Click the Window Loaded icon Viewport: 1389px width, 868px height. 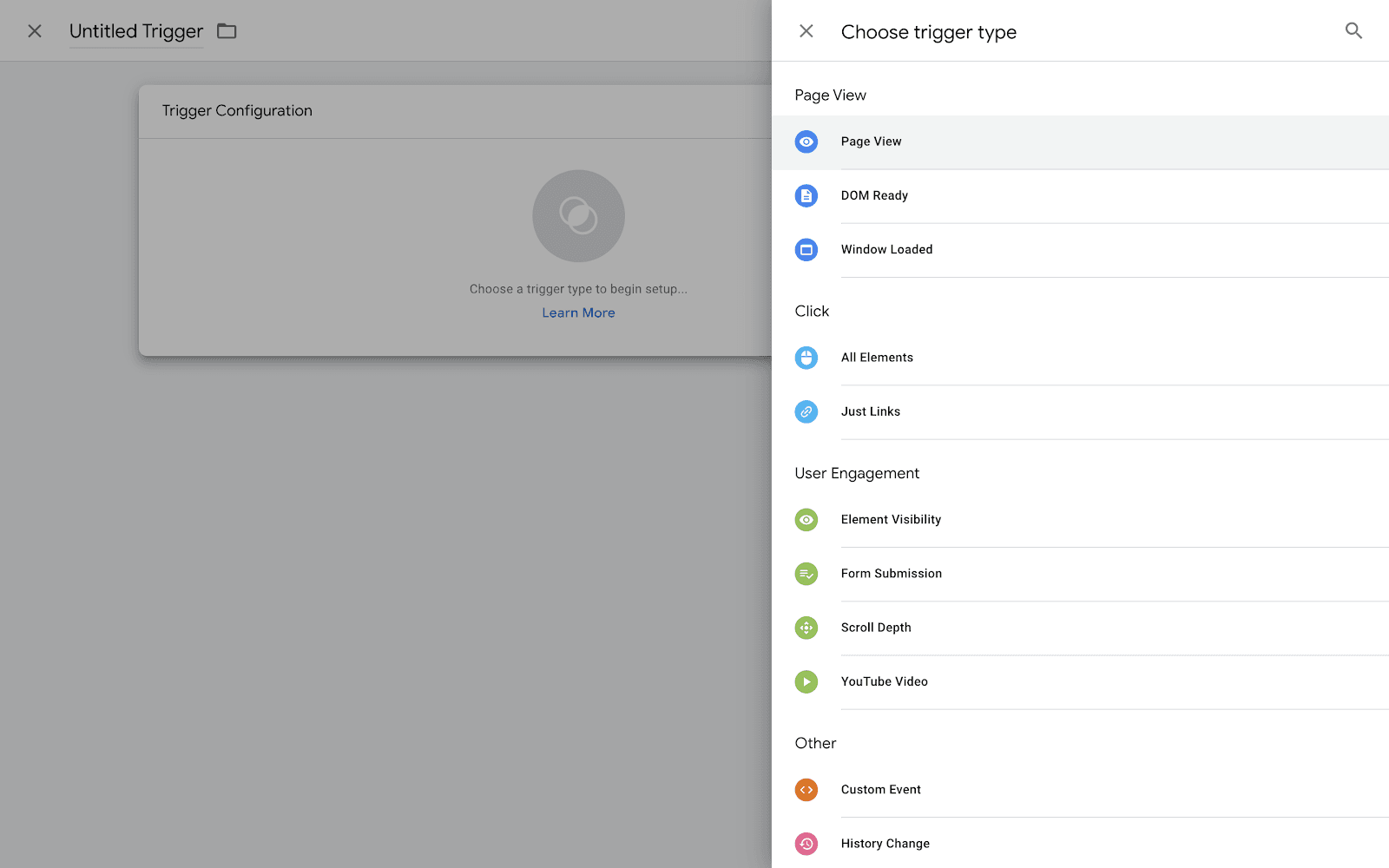[x=806, y=250]
